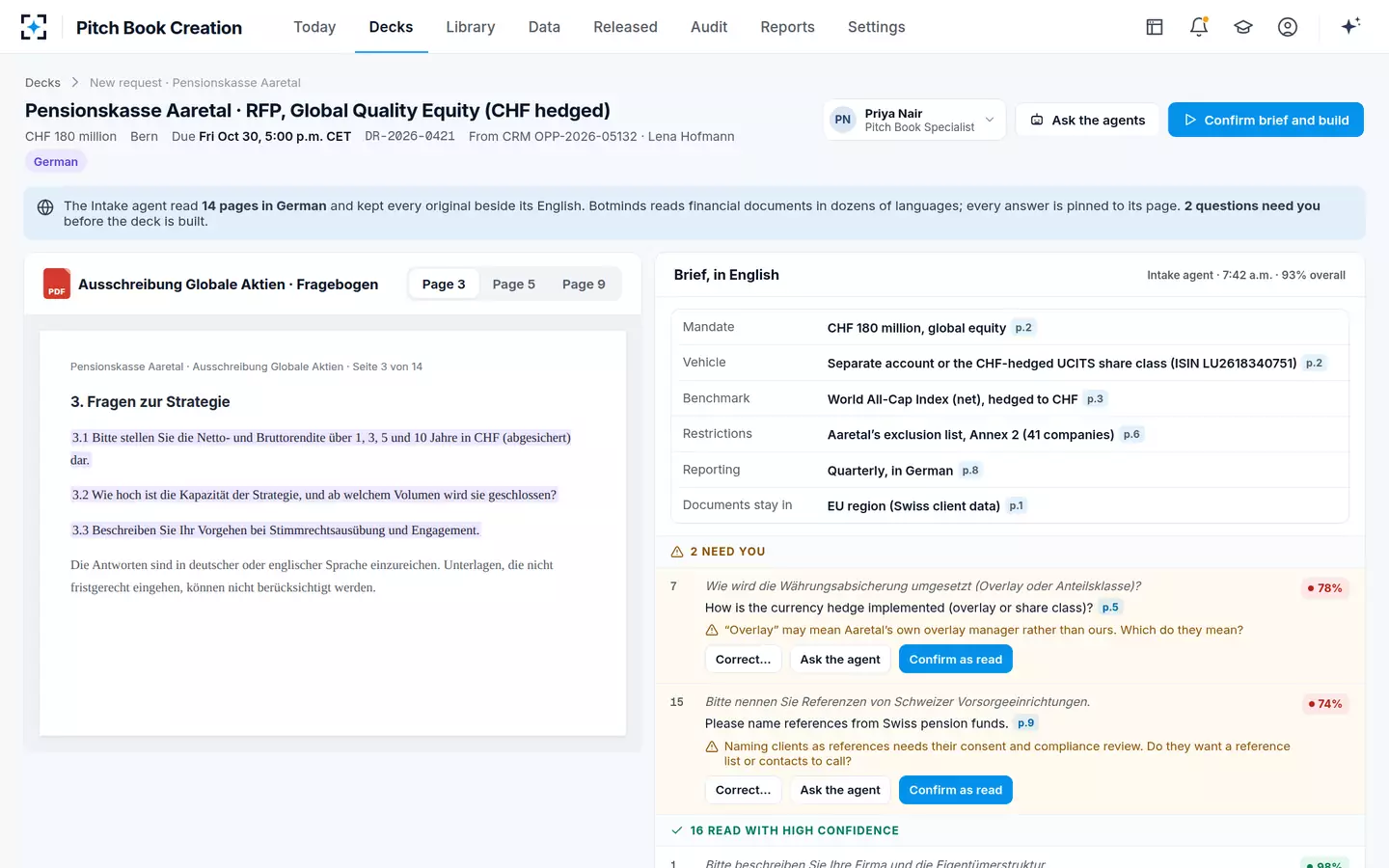
Task: Confirm question 15 as read
Action: (956, 790)
